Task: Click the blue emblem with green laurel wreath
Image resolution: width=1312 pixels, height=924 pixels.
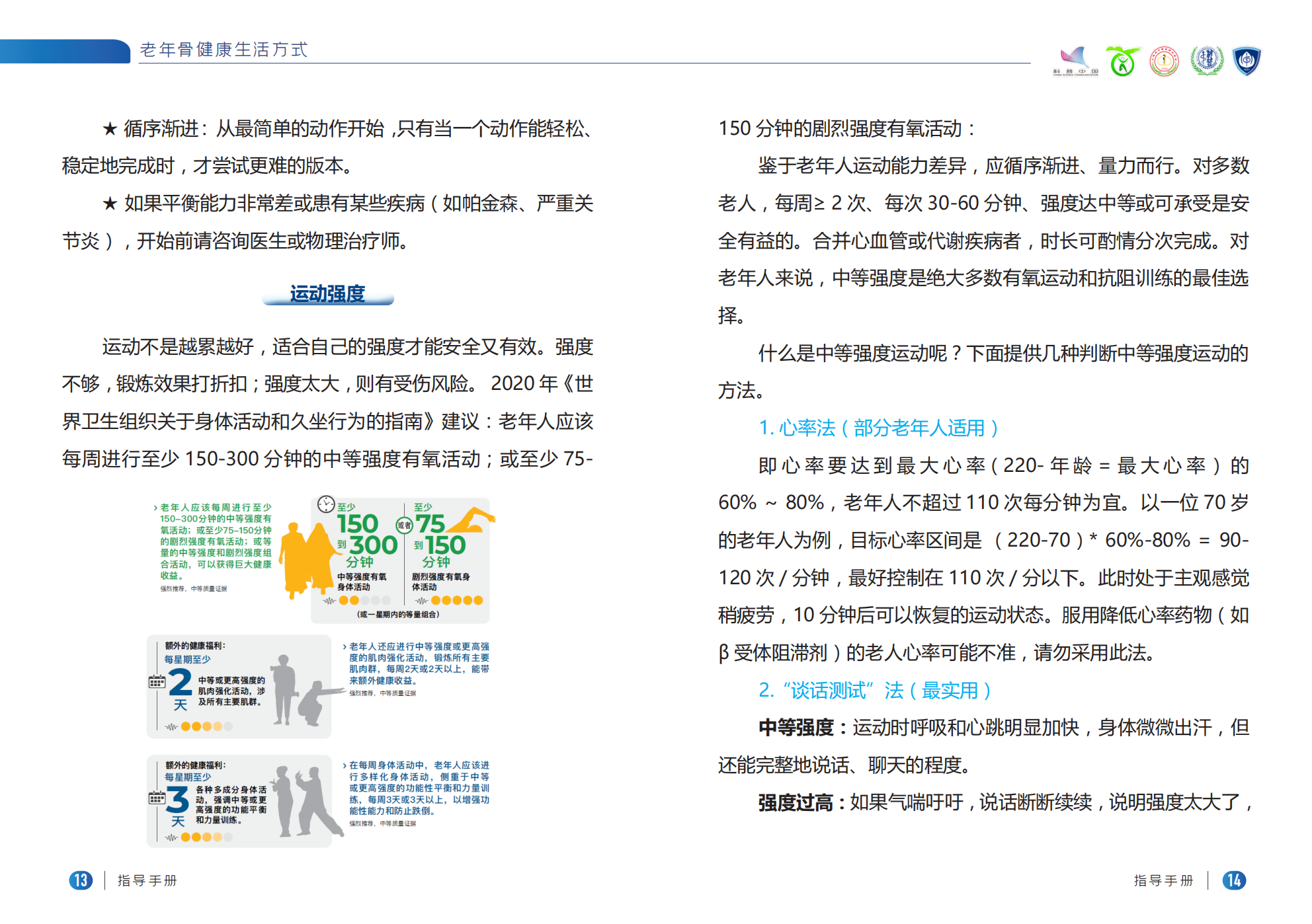Action: coord(1207,61)
